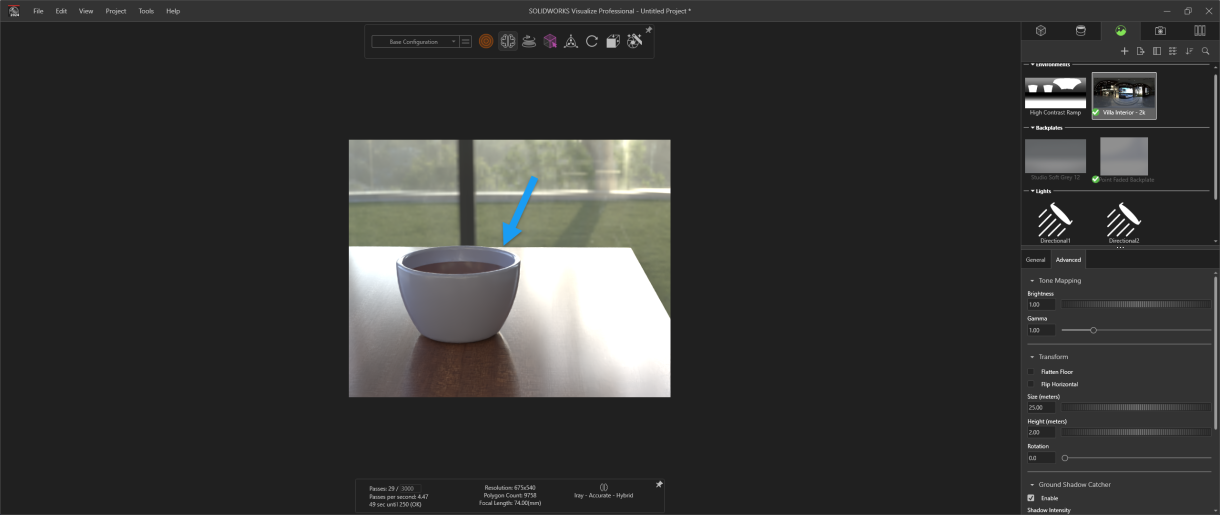1220x515 pixels.
Task: Click the Gamma slider handle
Action: tap(1093, 330)
